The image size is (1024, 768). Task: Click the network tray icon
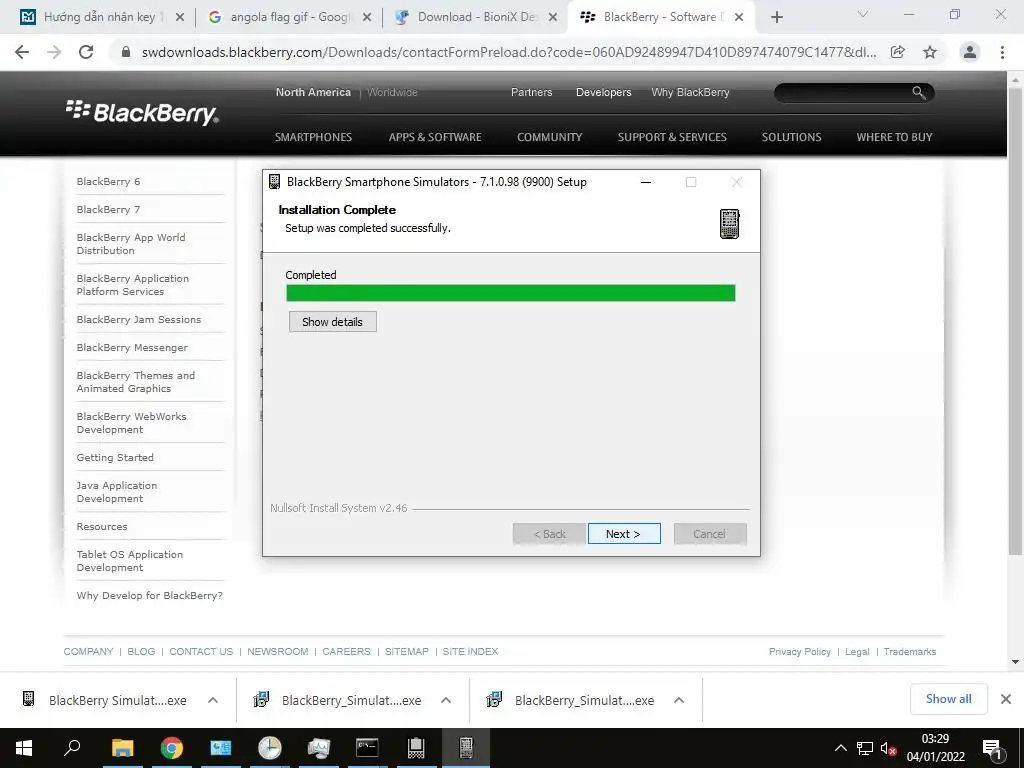coord(865,748)
